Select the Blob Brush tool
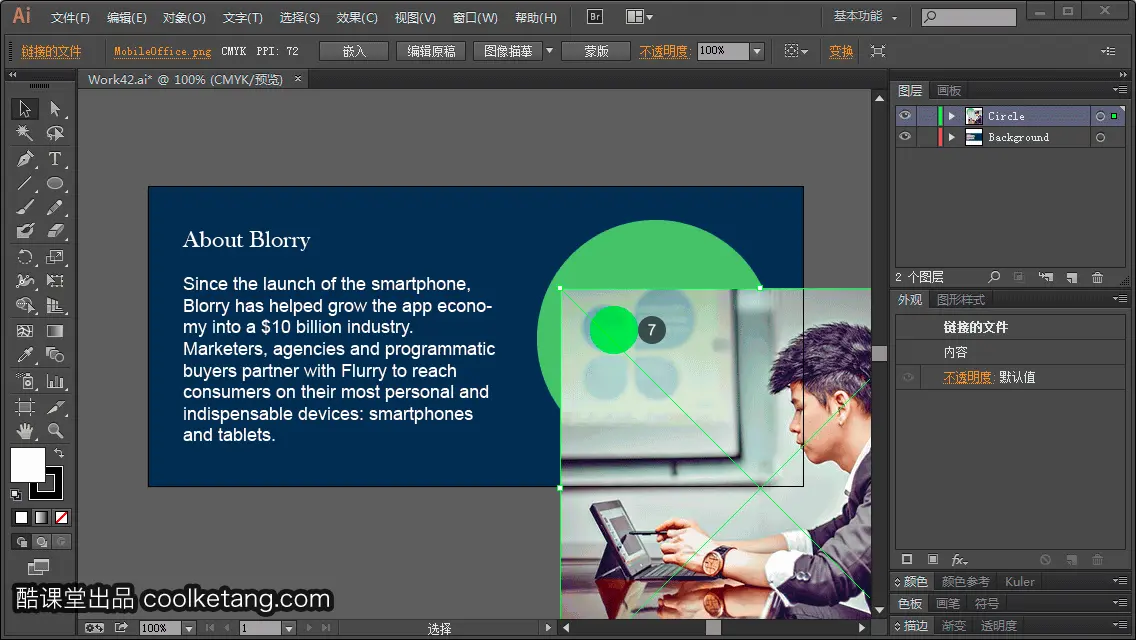The width and height of the screenshot is (1136, 640). (25, 231)
